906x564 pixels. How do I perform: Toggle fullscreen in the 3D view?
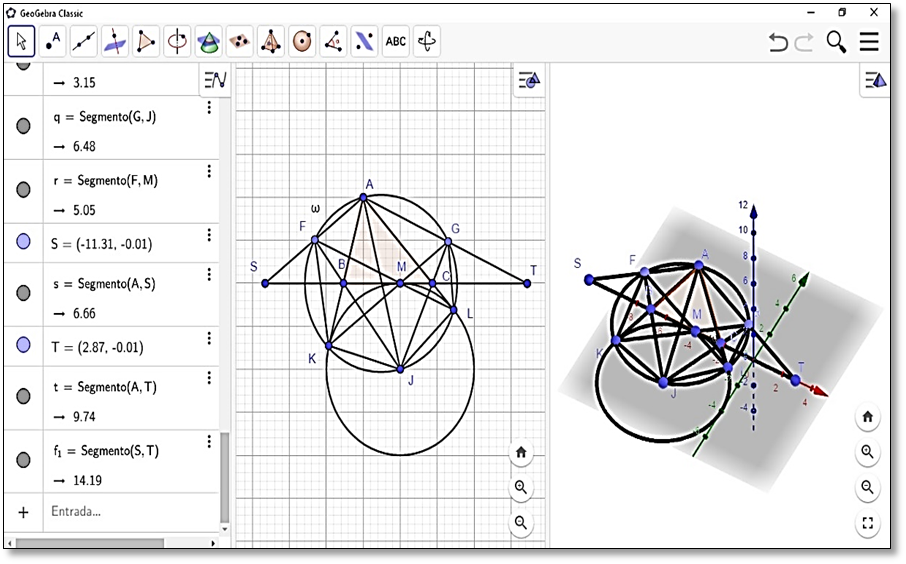click(x=867, y=523)
